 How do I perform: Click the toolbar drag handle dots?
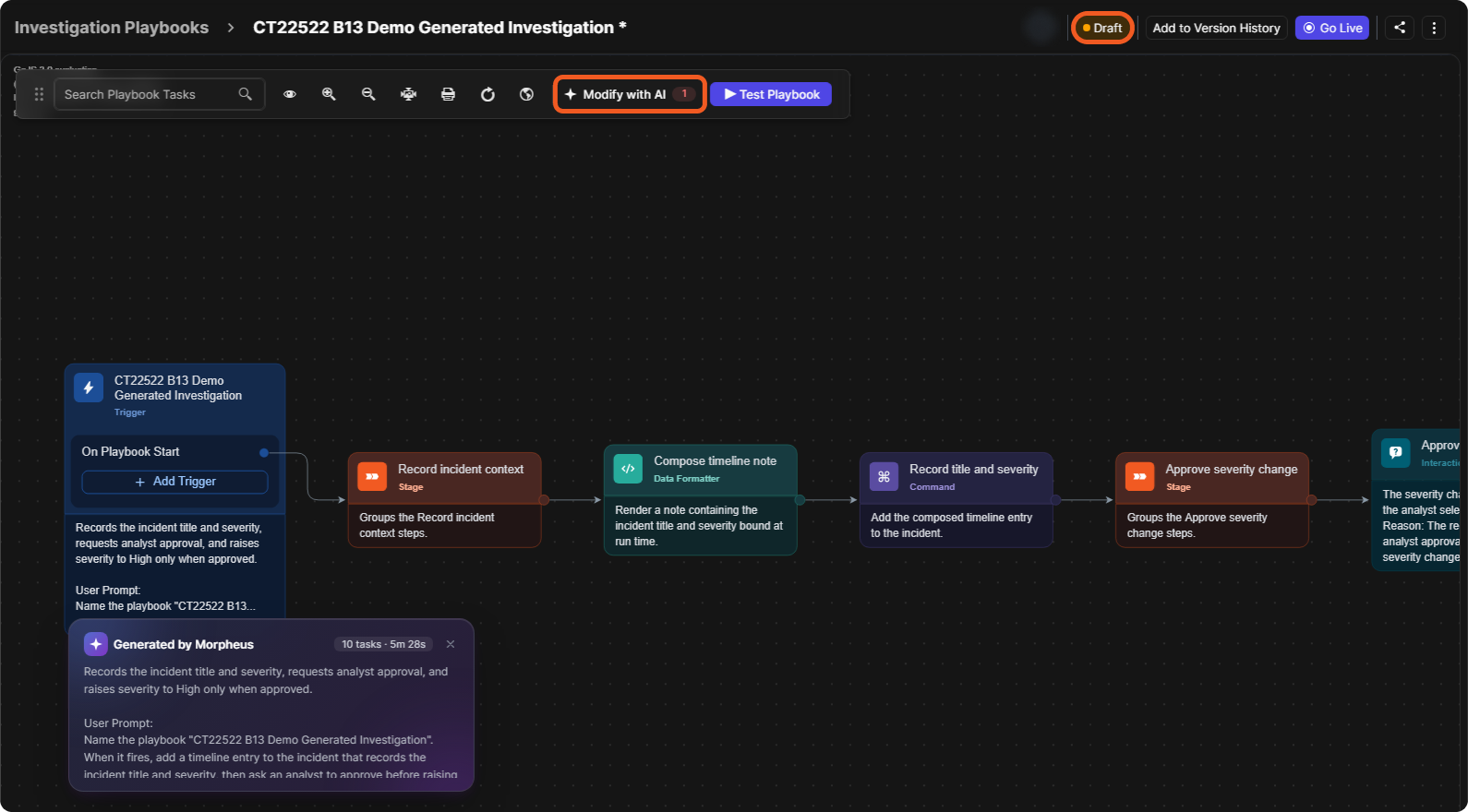39,94
